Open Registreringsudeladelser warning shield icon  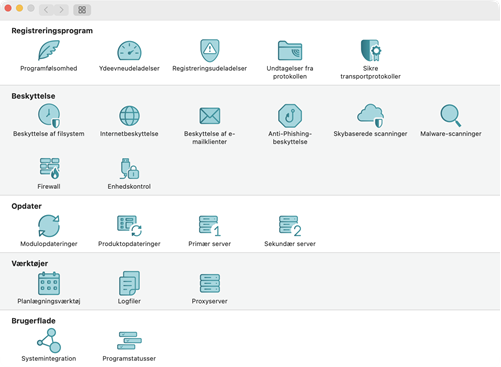coord(210,50)
